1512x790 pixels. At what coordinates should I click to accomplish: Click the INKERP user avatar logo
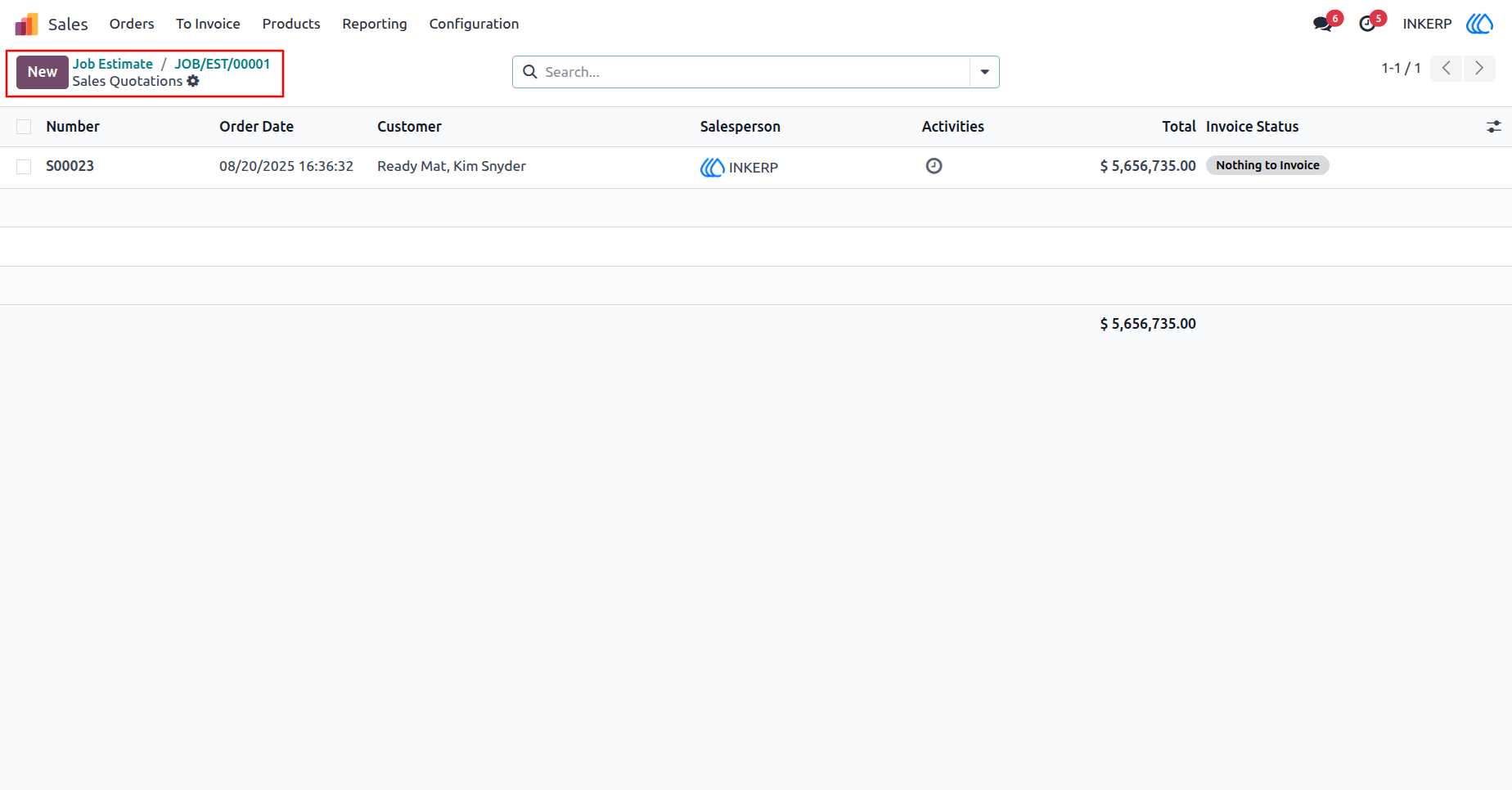click(1479, 24)
